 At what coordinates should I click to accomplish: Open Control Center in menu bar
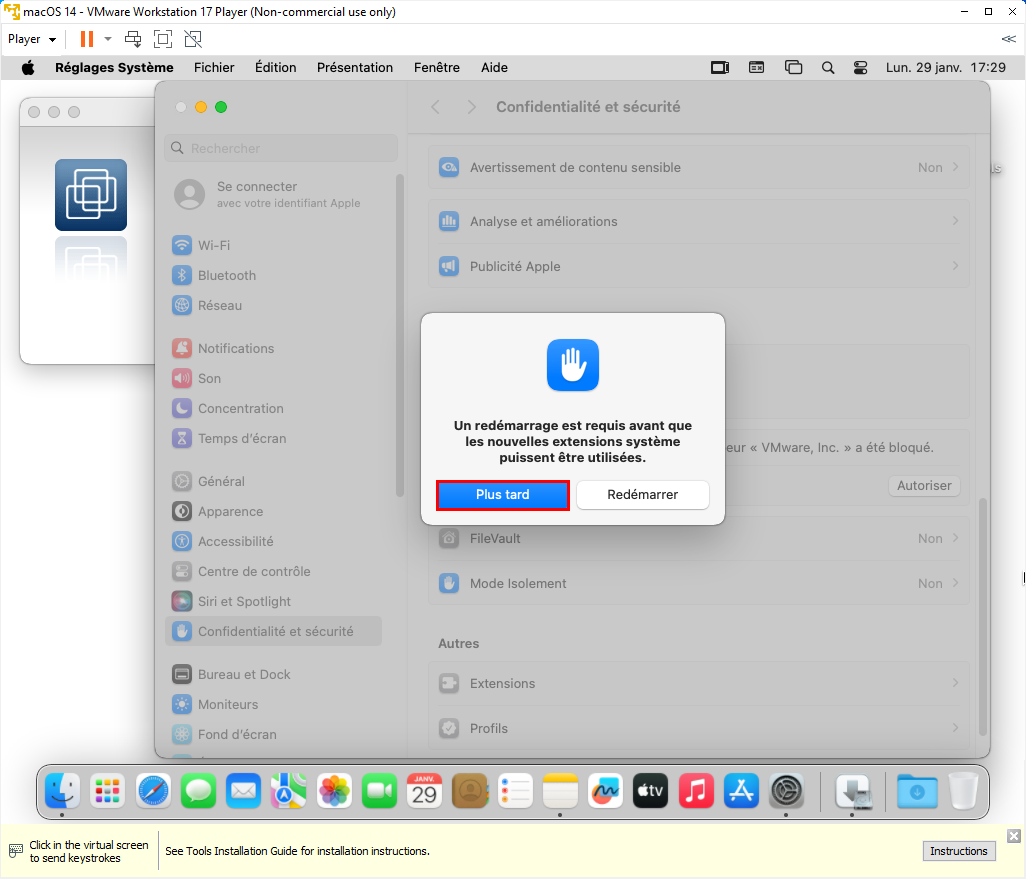(x=860, y=67)
